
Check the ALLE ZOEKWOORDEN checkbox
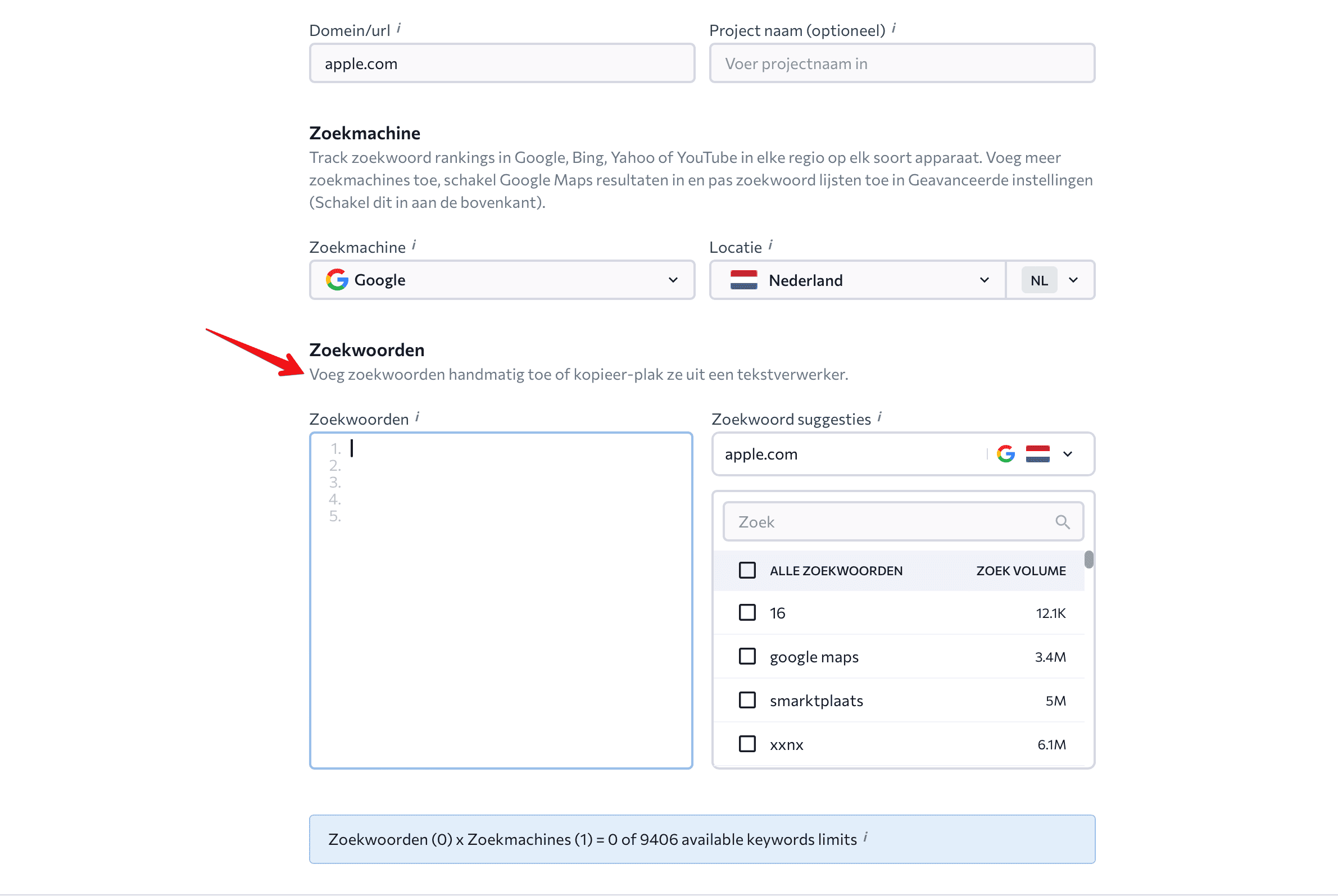click(747, 570)
